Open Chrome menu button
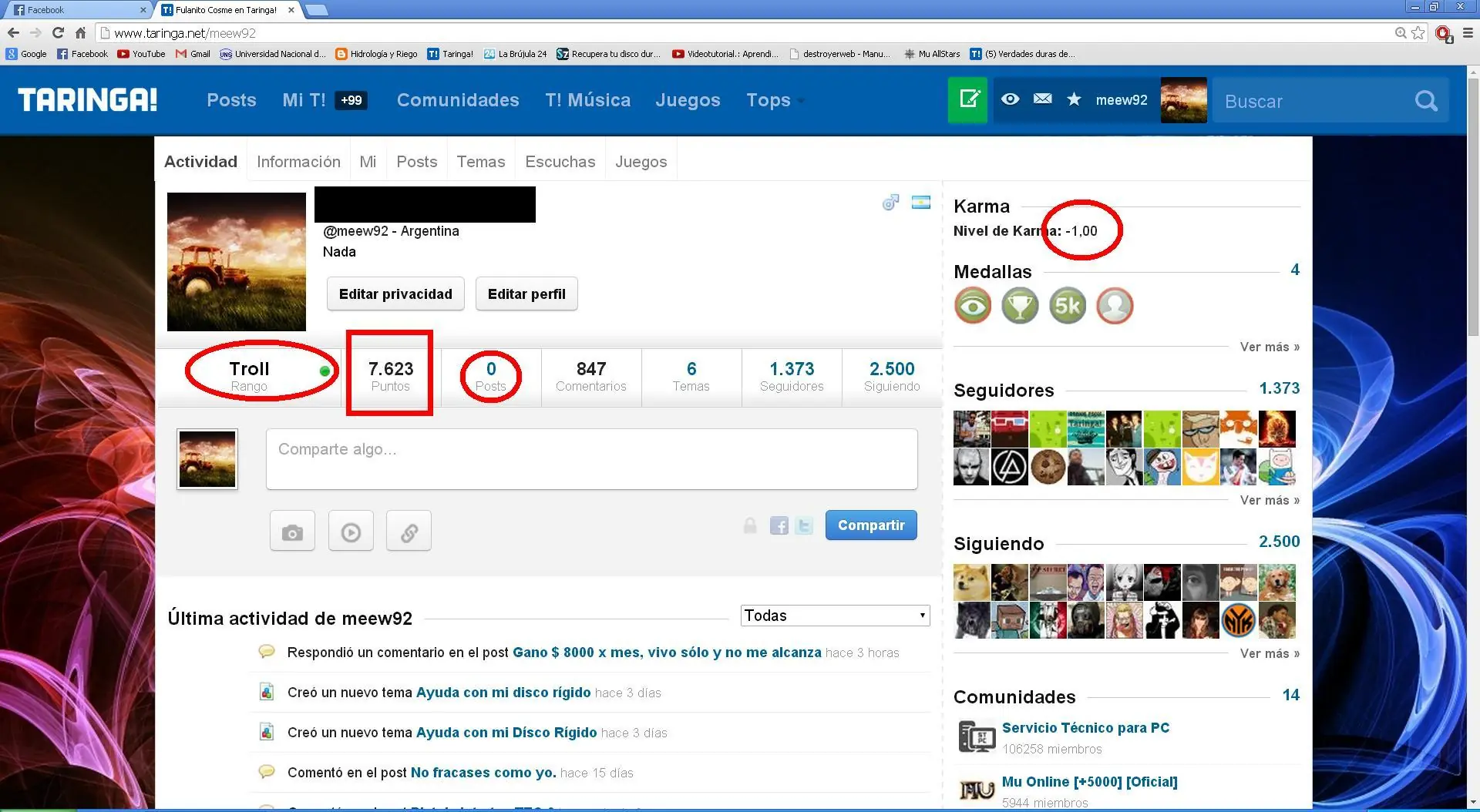The width and height of the screenshot is (1480, 812). tap(1468, 32)
